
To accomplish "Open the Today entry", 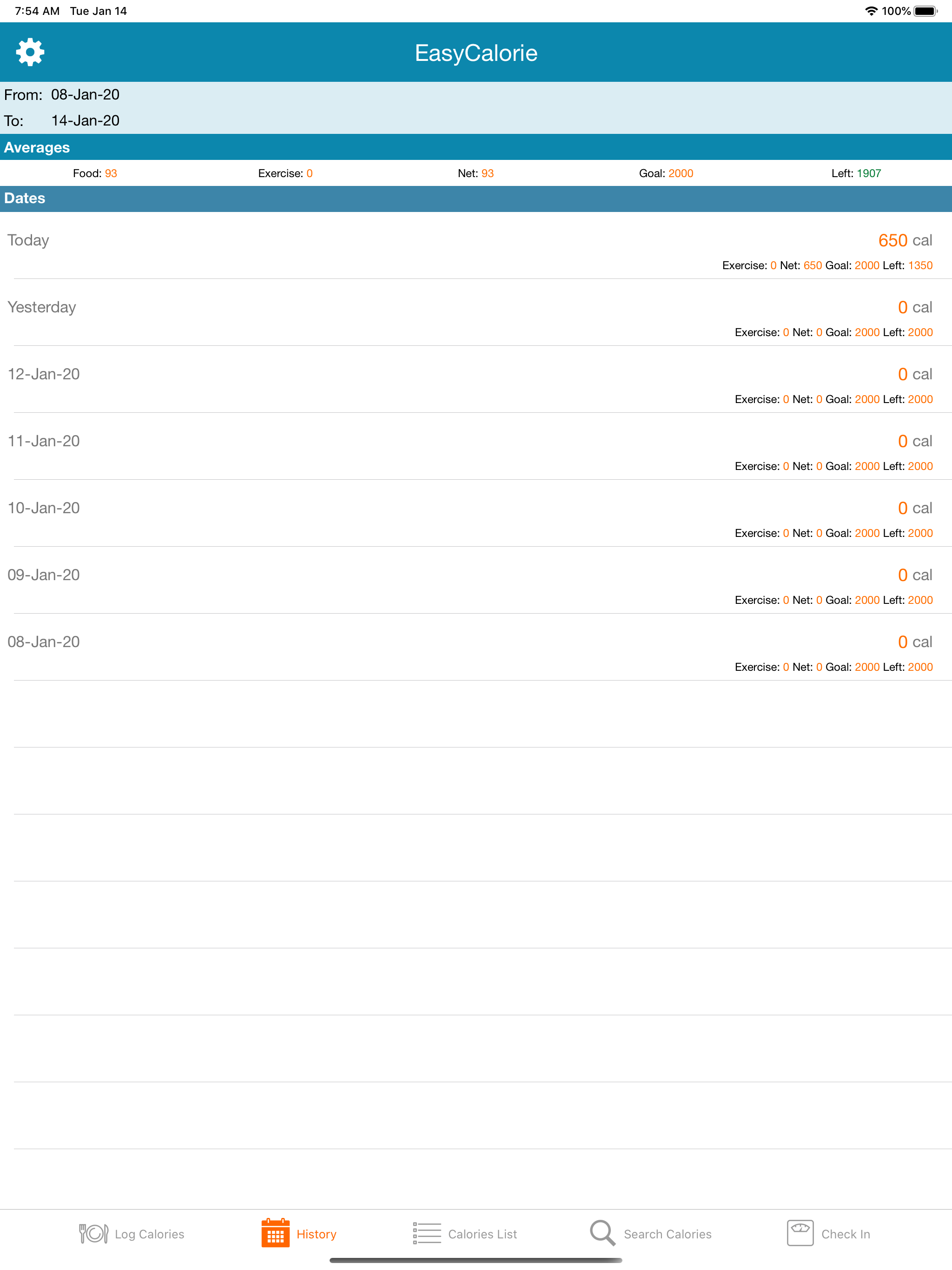I will click(x=476, y=246).
